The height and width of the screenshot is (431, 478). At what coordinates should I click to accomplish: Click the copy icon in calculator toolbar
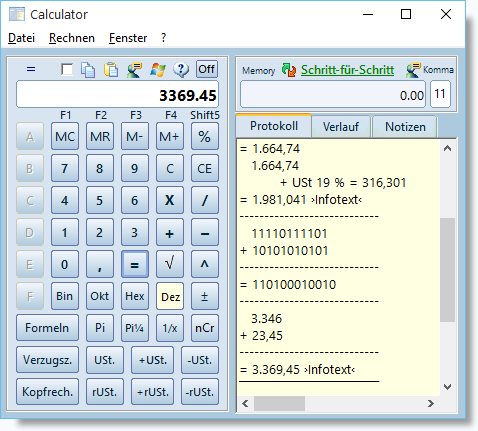(88, 70)
